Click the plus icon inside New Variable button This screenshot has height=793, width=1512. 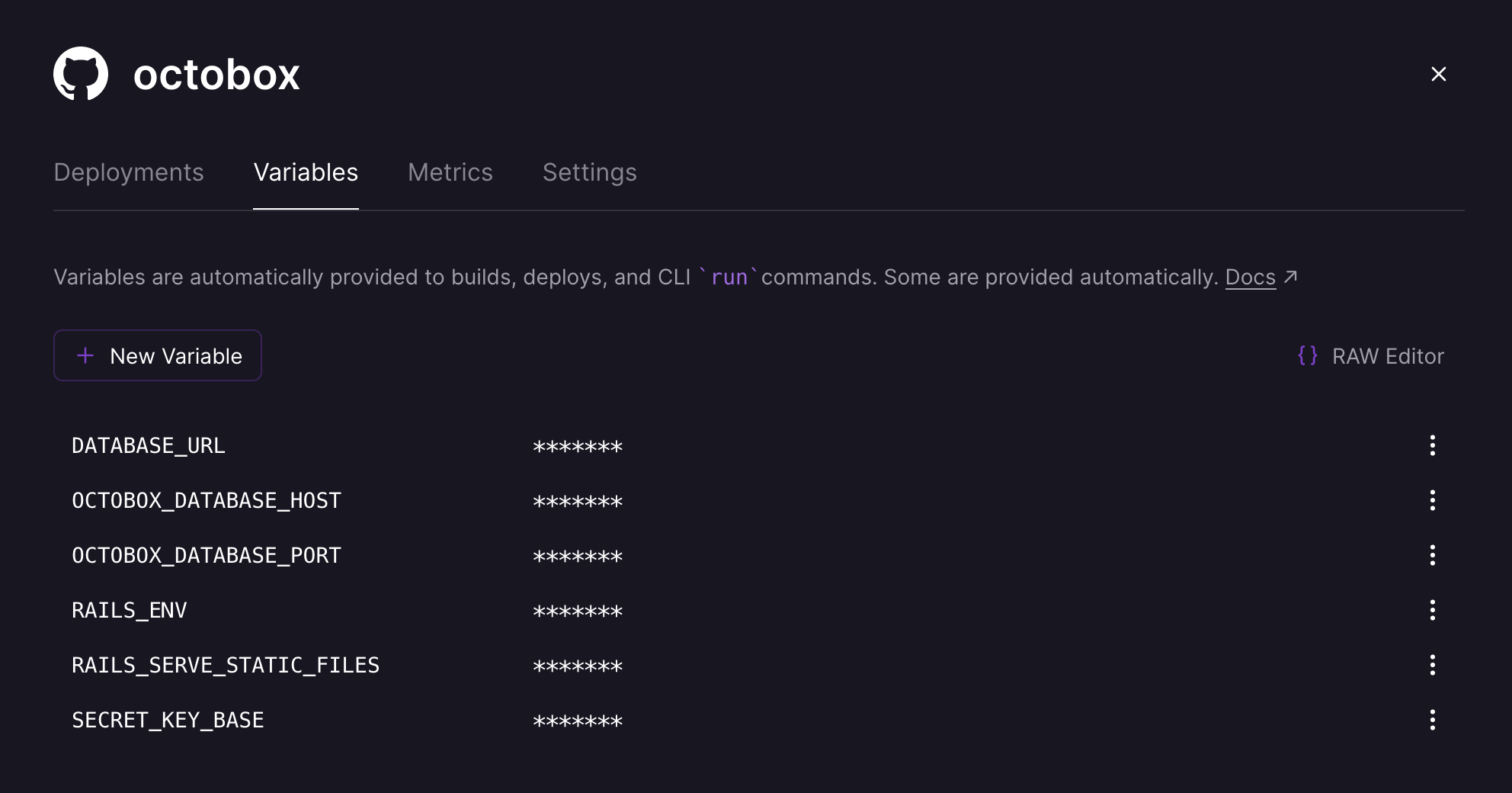click(84, 355)
